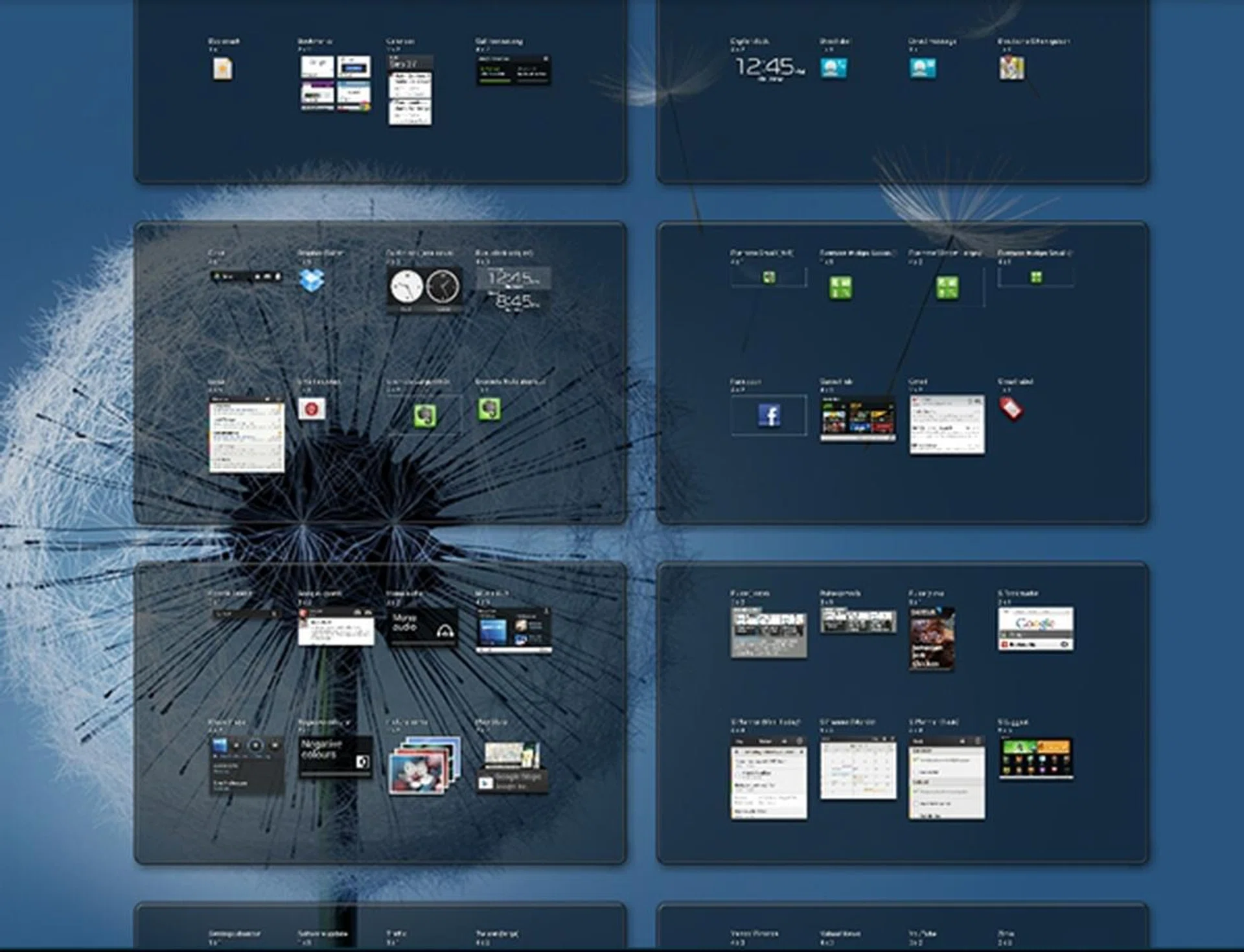The width and height of the screenshot is (1244, 952).
Task: Tap the red Gmail label tag icon
Action: coord(1010,409)
